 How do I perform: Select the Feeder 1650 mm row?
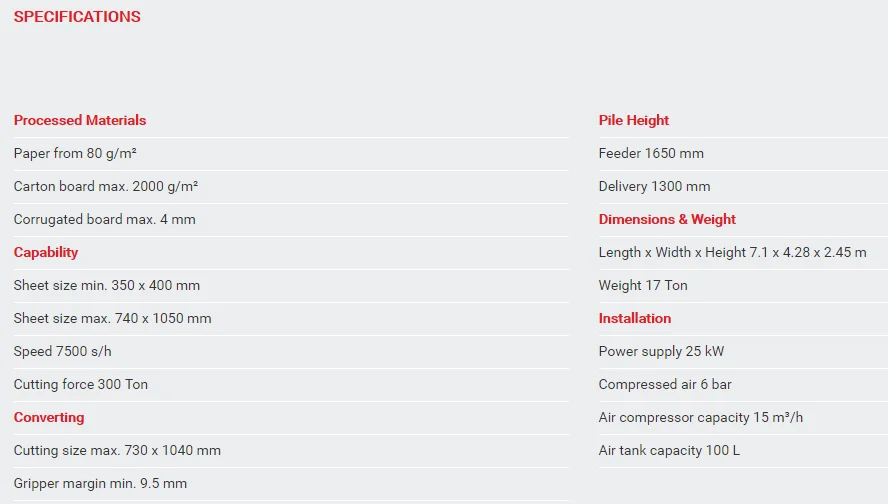tap(651, 153)
